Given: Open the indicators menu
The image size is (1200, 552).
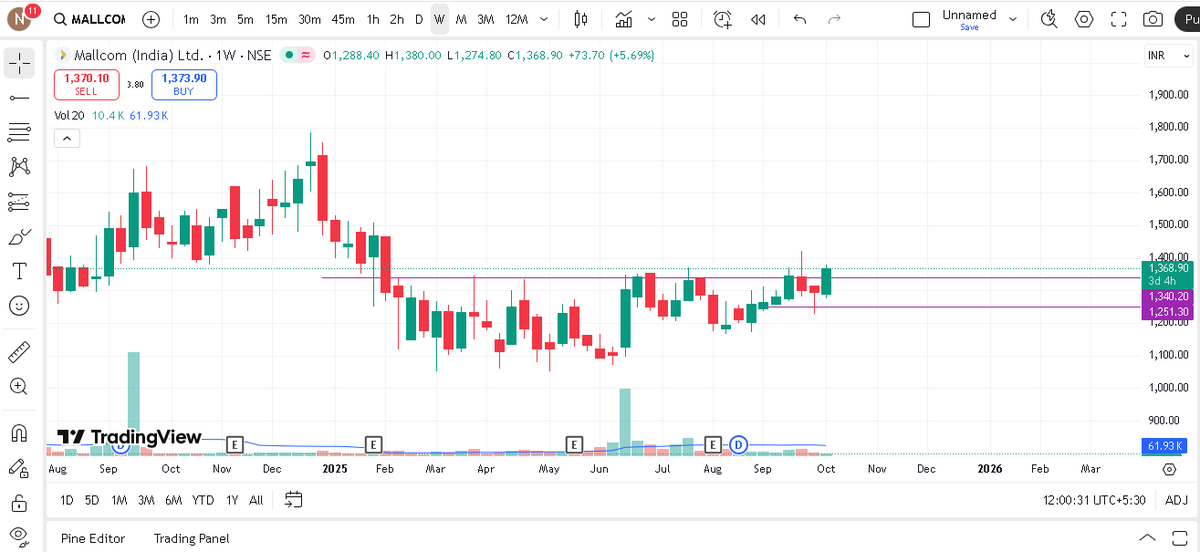Looking at the screenshot, I should tap(624, 19).
